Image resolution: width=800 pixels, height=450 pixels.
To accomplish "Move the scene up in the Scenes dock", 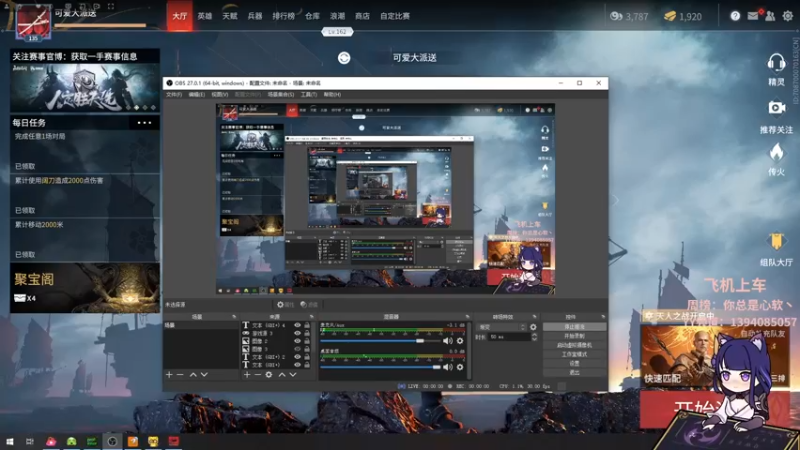I will point(193,374).
